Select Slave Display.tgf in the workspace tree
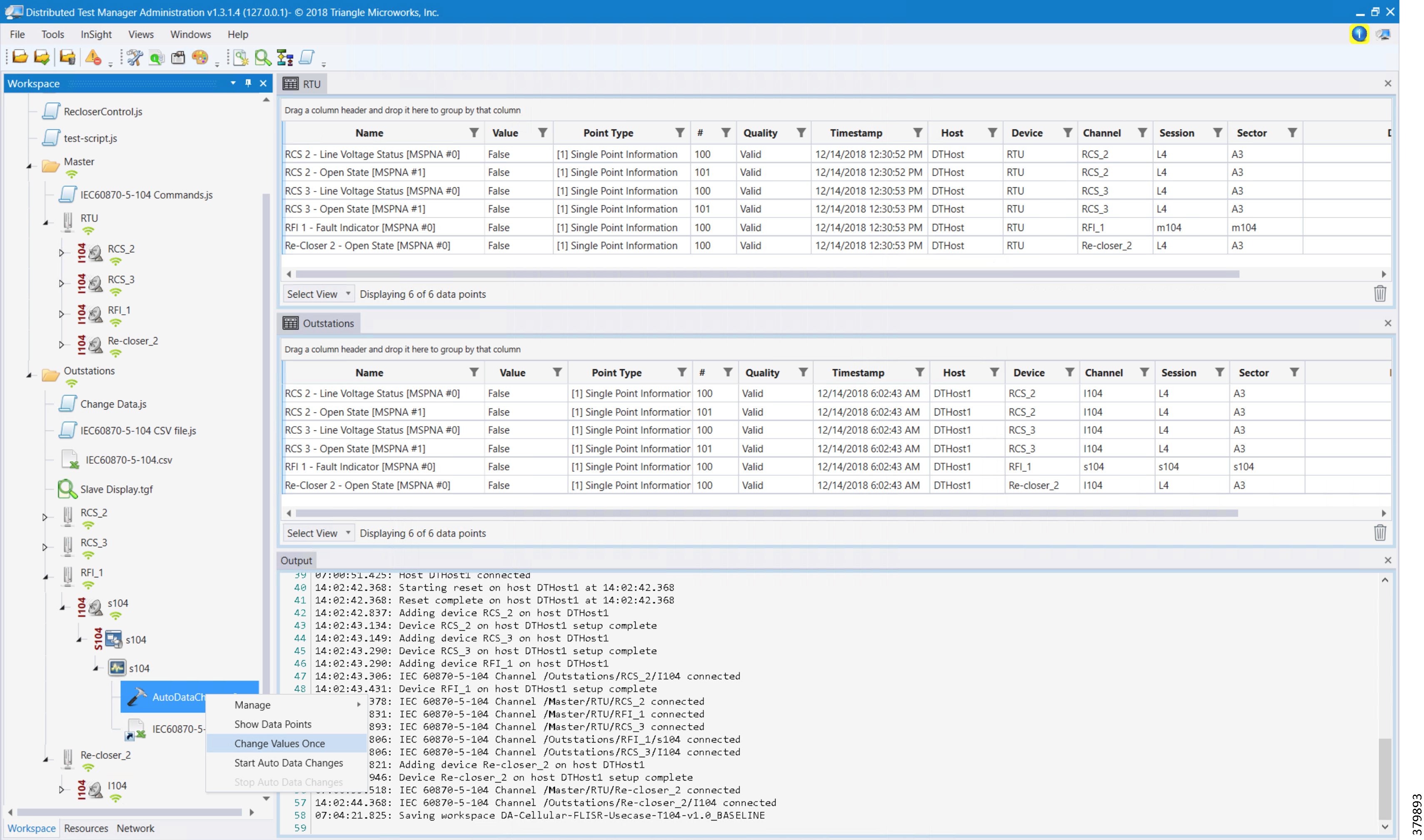Screen dimensions: 1424x840 [x=116, y=489]
